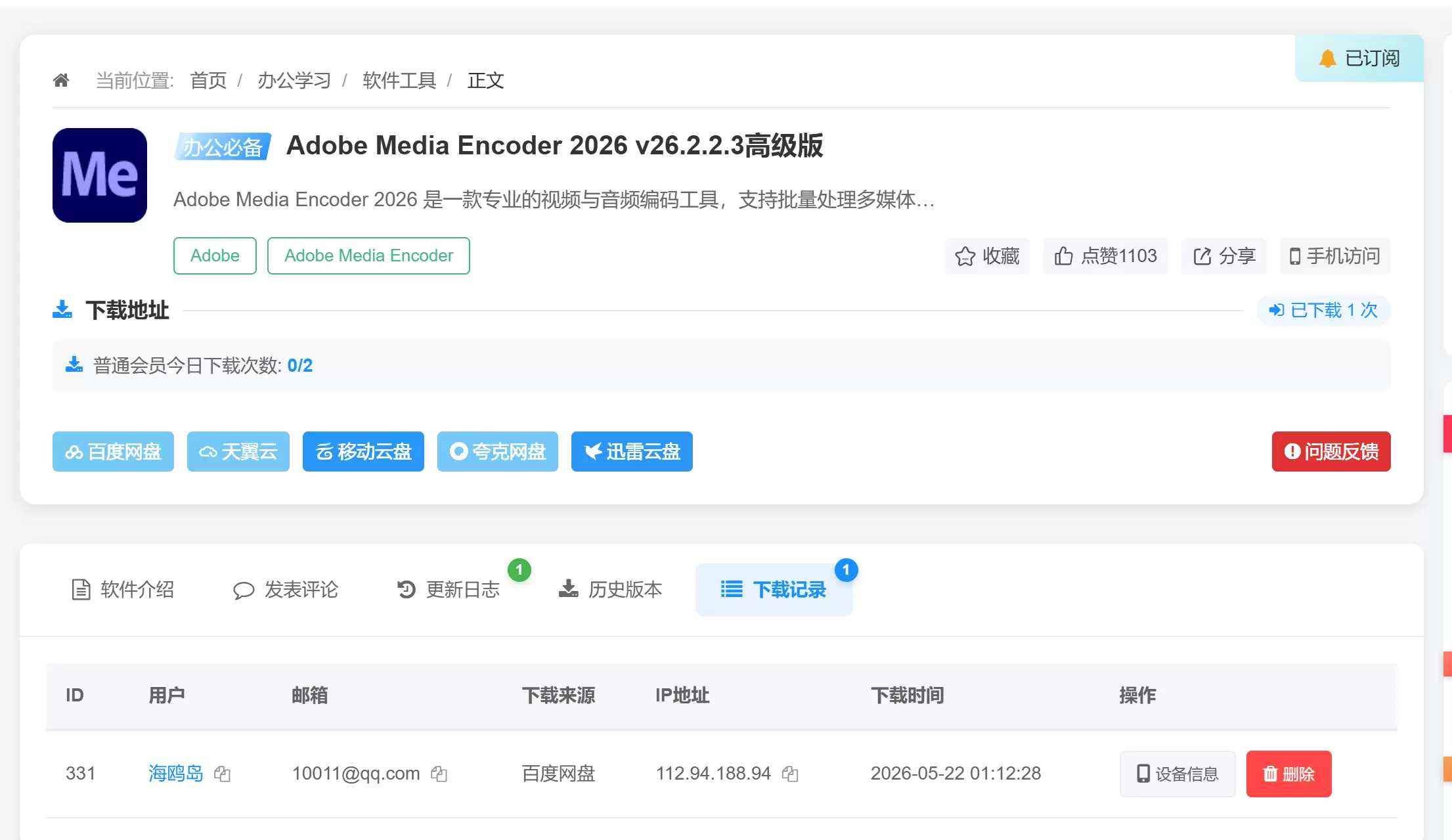Click the 用户 column header
Viewport: 1452px width, 840px height.
pos(167,696)
